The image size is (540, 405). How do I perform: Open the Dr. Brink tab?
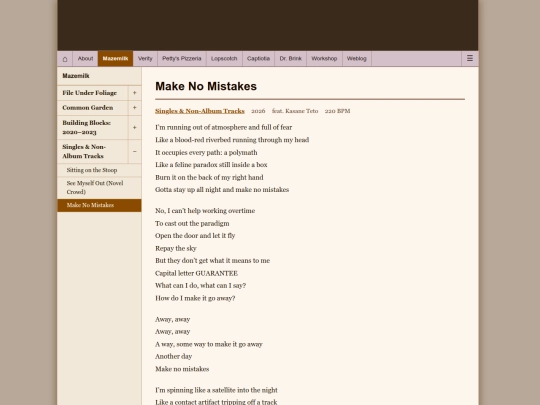[290, 59]
